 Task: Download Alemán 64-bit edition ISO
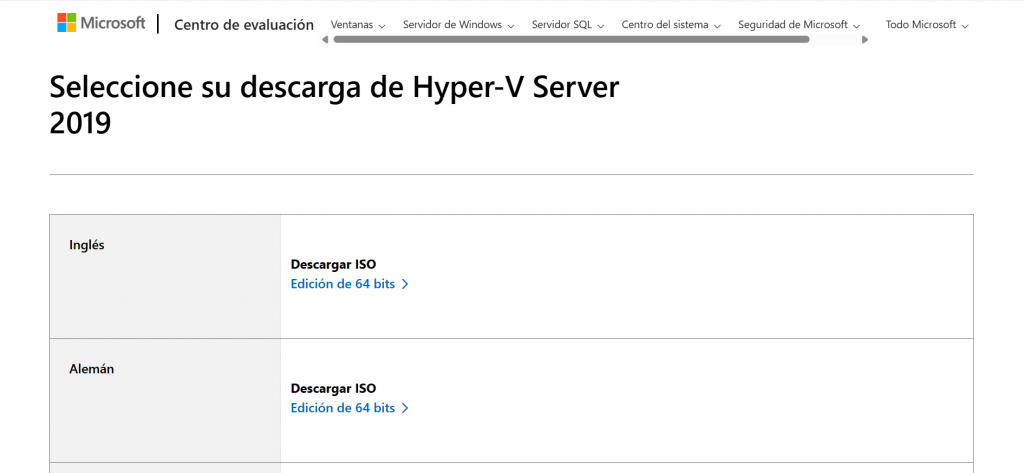[x=349, y=408]
